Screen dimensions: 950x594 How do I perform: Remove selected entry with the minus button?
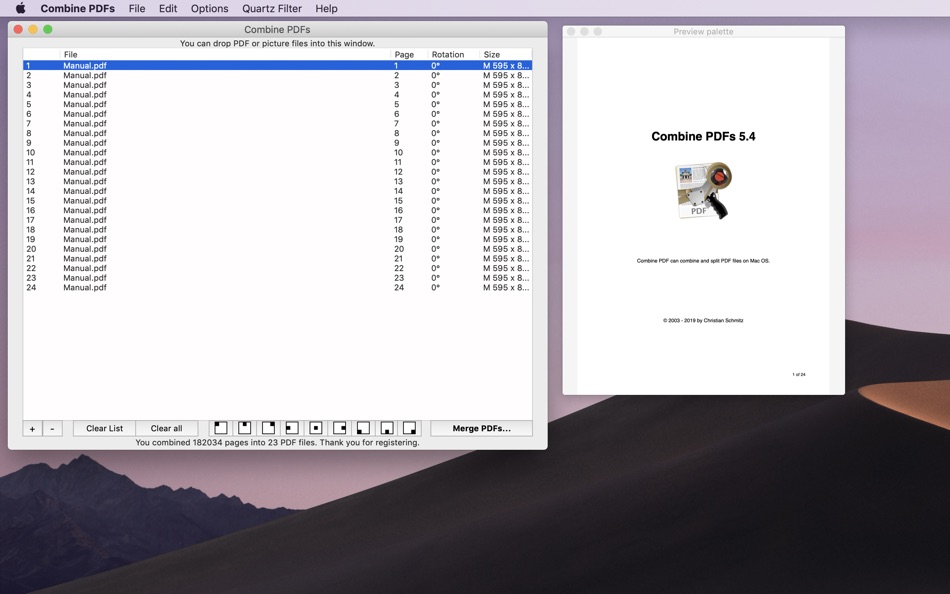(52, 429)
